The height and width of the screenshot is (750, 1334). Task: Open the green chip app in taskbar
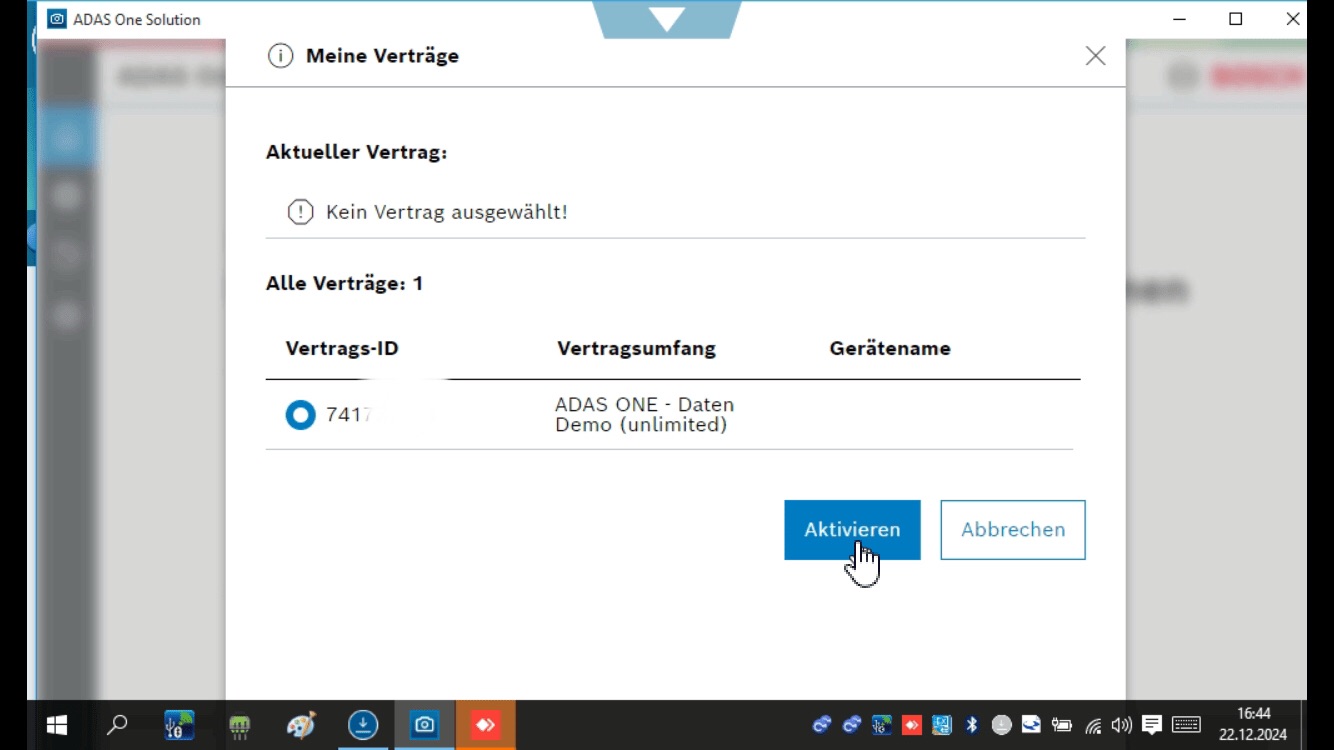[x=239, y=726]
